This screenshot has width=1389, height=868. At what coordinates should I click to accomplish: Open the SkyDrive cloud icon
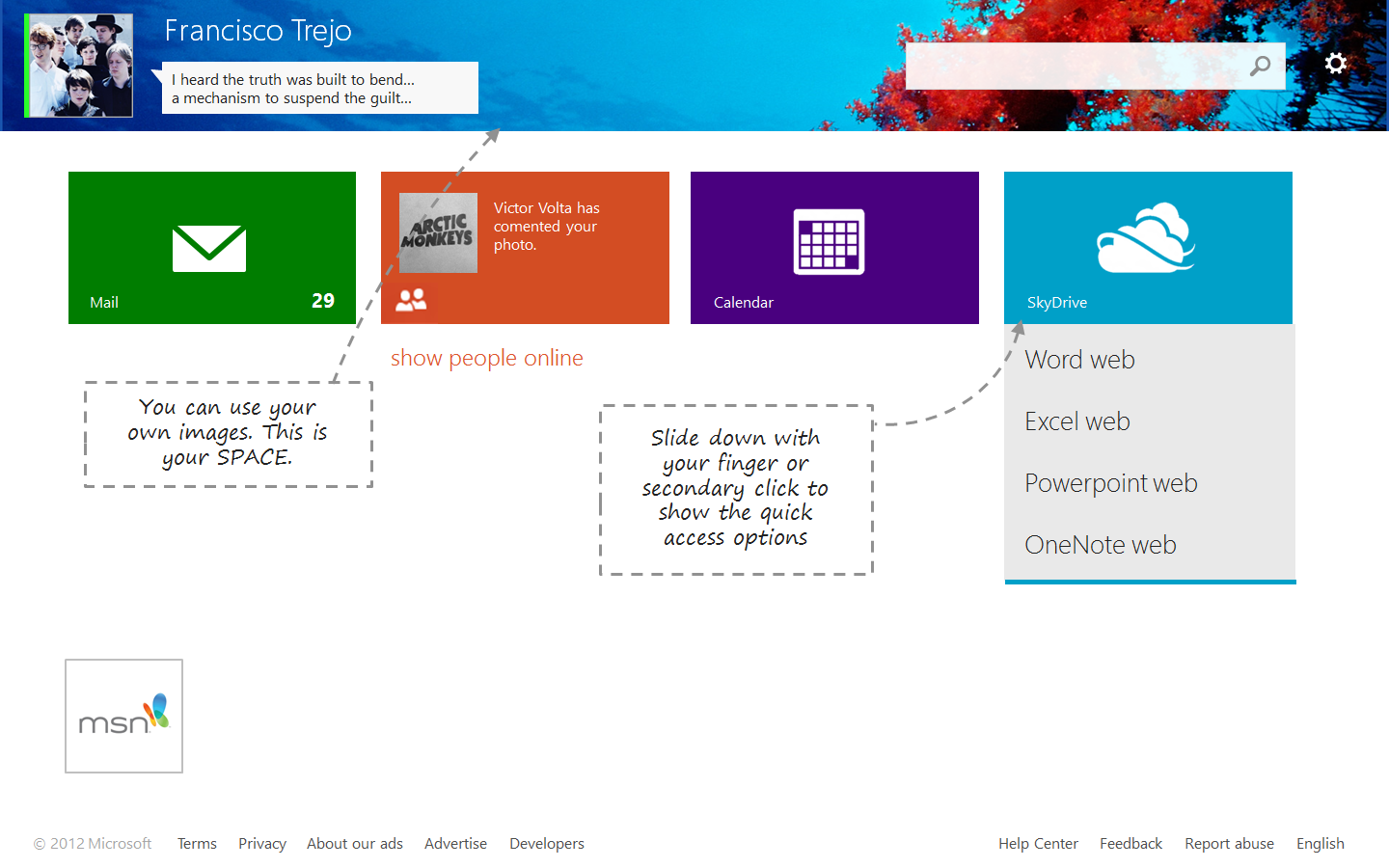(x=1146, y=237)
